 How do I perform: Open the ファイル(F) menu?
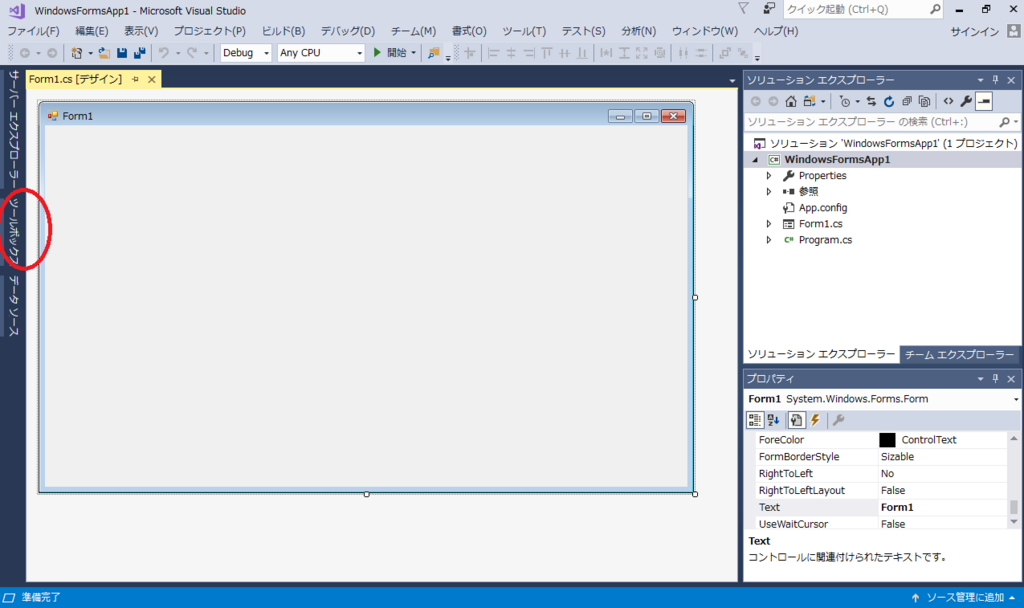[x=33, y=31]
